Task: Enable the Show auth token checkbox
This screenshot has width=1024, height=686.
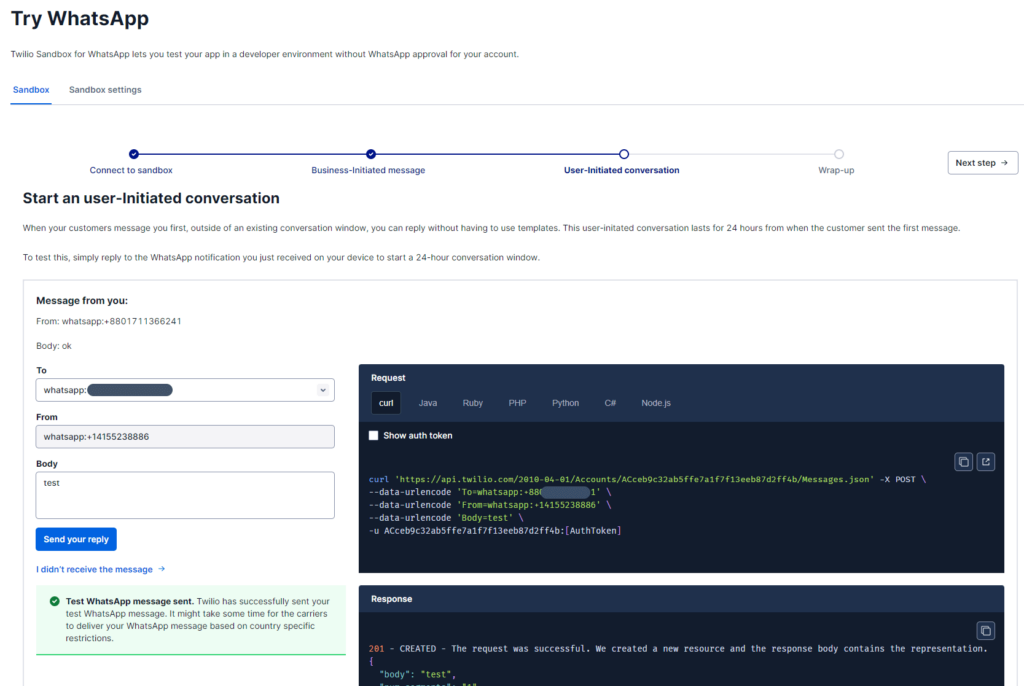Action: click(374, 436)
